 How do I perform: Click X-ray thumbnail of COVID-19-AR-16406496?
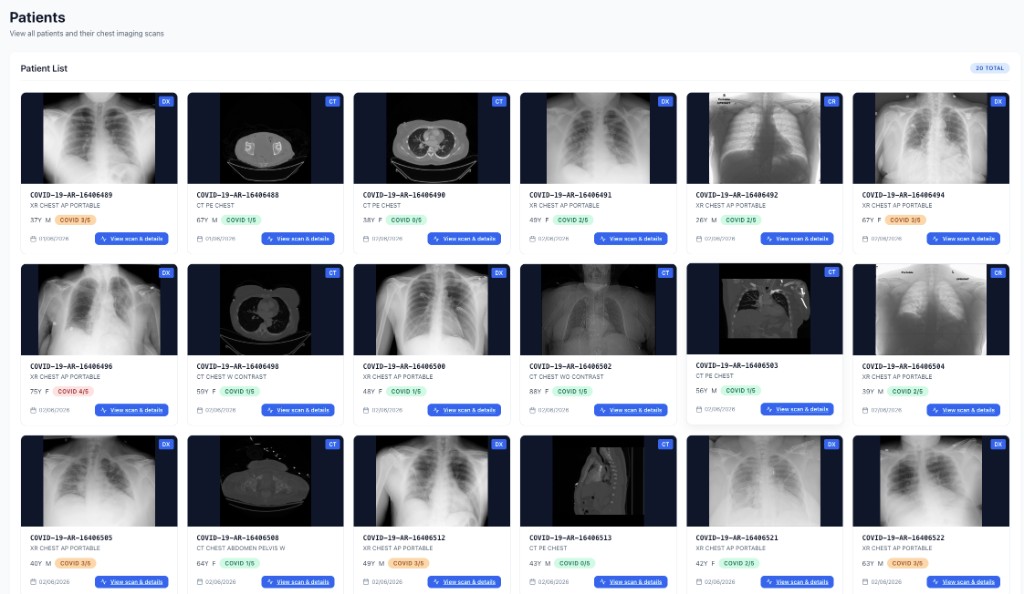[99, 309]
